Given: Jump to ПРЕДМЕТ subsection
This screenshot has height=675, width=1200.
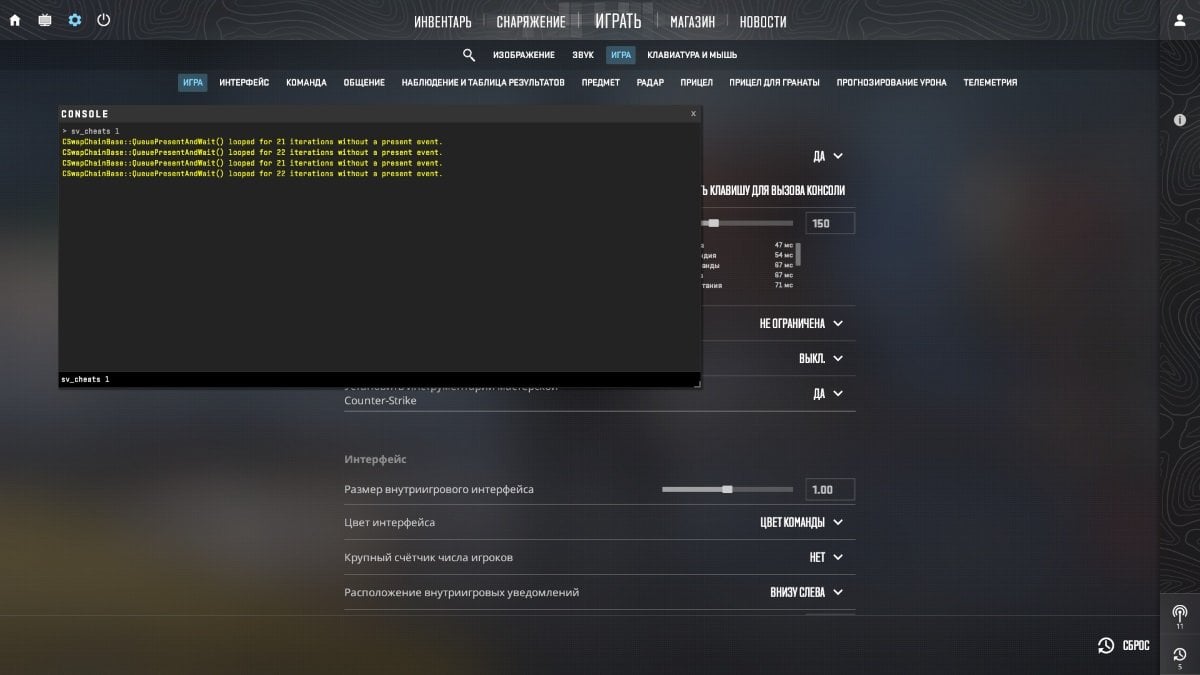Looking at the screenshot, I should point(601,82).
